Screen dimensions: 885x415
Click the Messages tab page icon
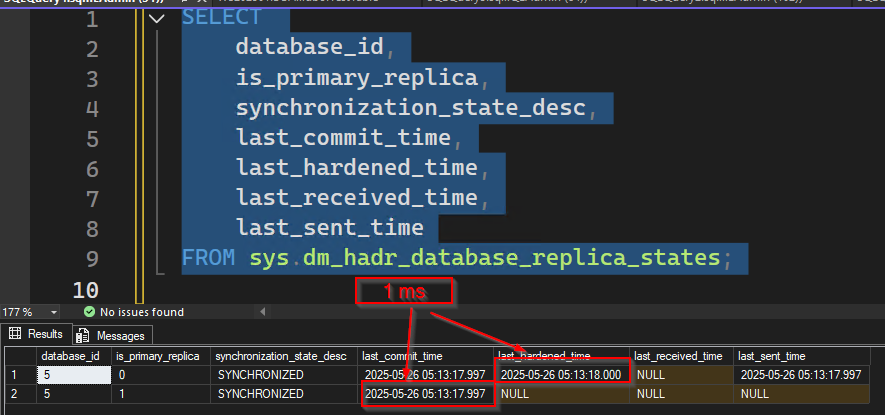pyautogui.click(x=83, y=336)
